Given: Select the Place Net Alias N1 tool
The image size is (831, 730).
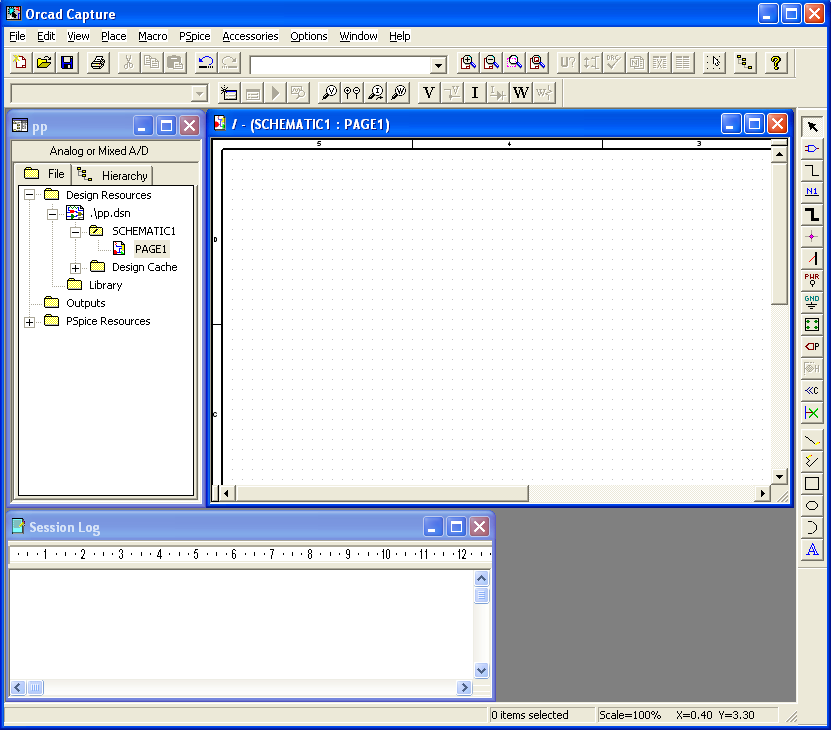Looking at the screenshot, I should pos(812,192).
